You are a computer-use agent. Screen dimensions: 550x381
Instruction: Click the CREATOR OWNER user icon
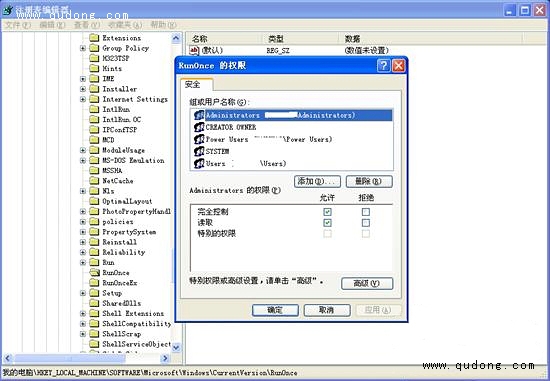(x=199, y=127)
